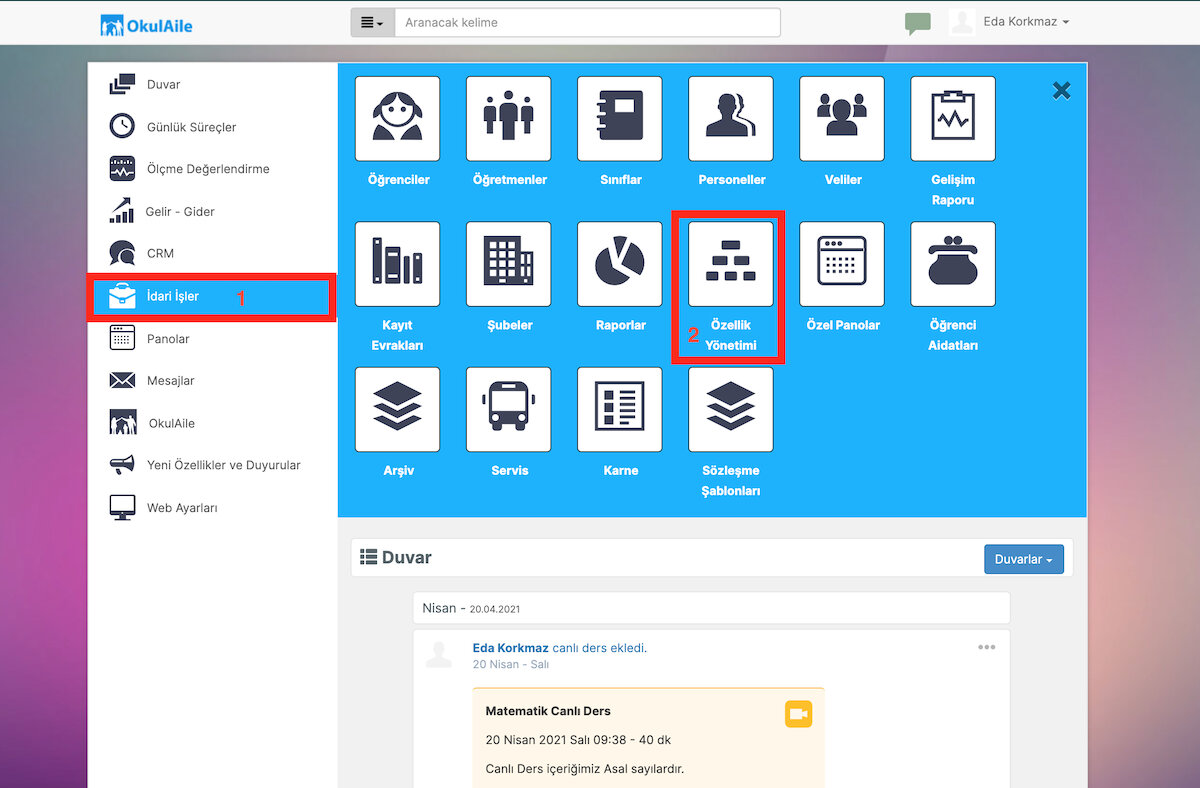Viewport: 1200px width, 788px height.
Task: Close the blue İdari İşler panel
Action: [x=1061, y=91]
